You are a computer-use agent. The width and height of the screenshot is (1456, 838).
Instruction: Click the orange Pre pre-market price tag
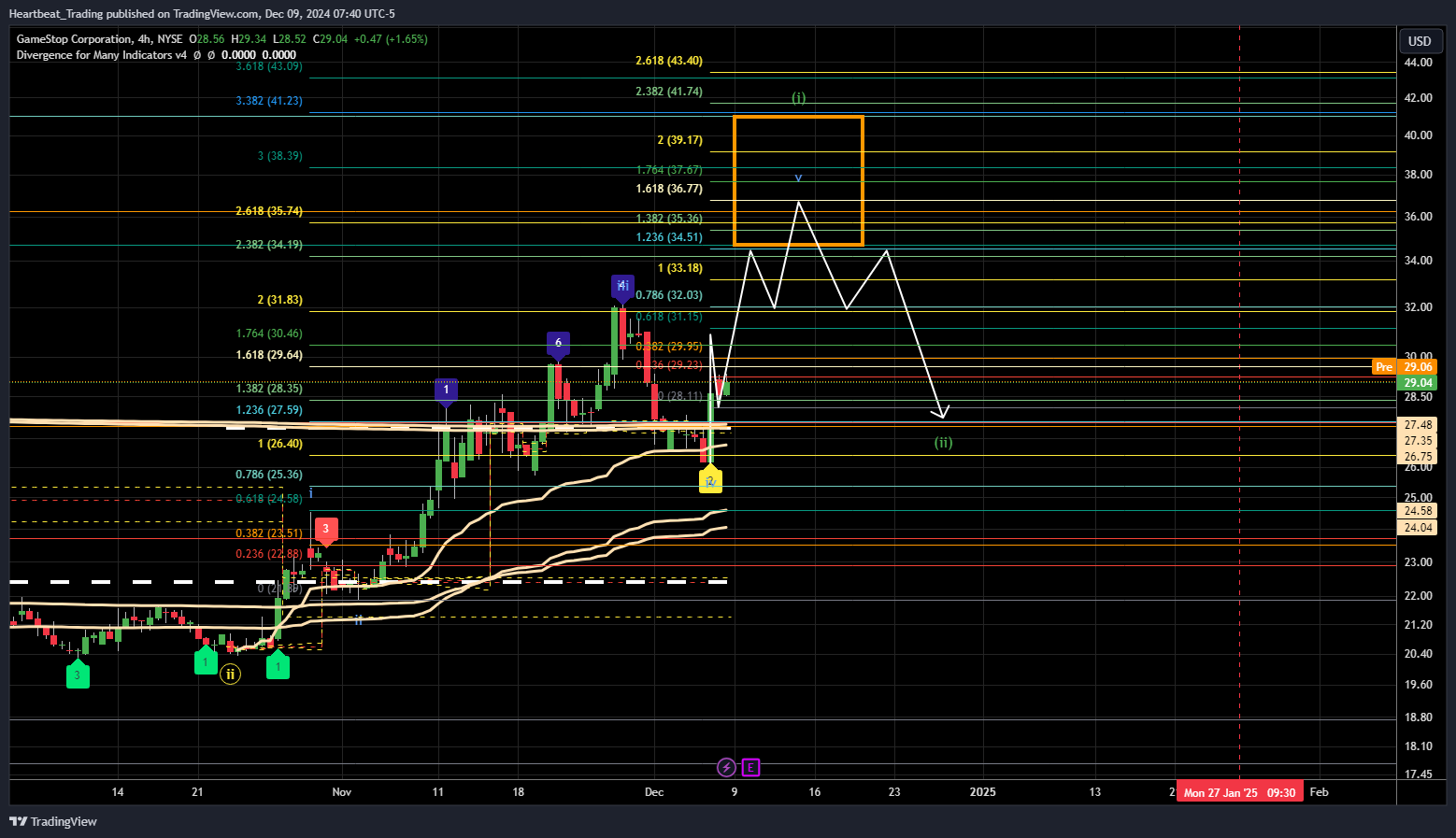click(1384, 367)
